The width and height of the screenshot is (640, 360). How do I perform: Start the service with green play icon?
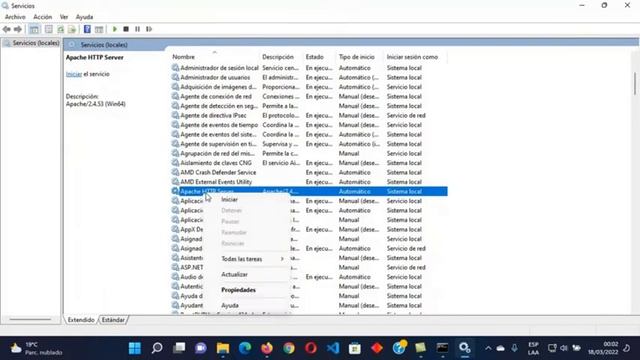(115, 29)
